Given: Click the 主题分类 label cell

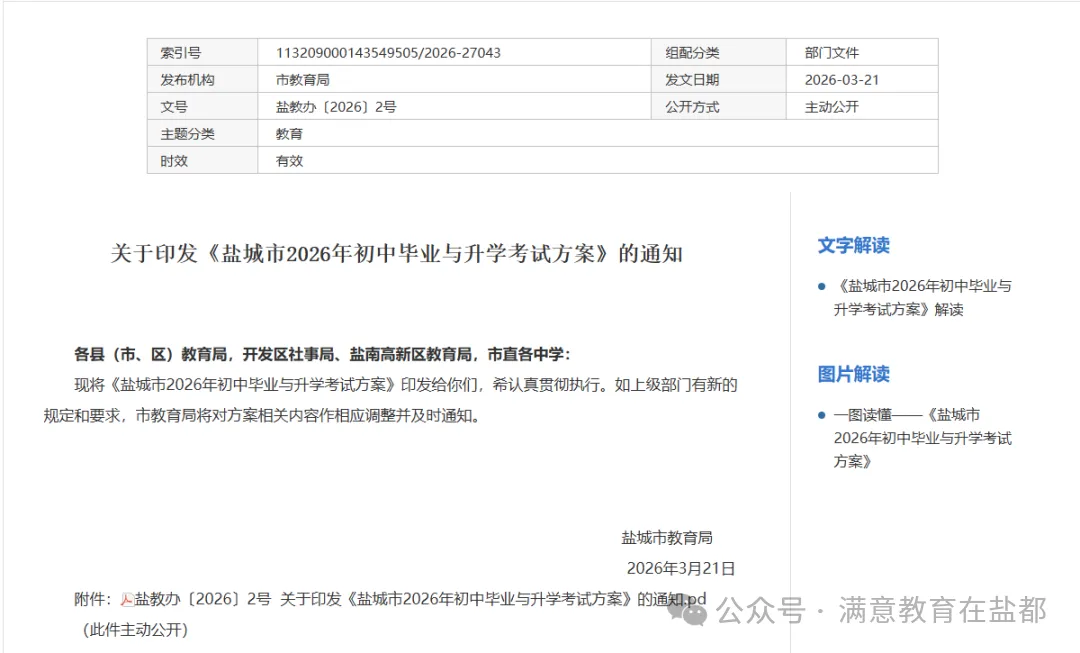Looking at the screenshot, I should tap(202, 133).
